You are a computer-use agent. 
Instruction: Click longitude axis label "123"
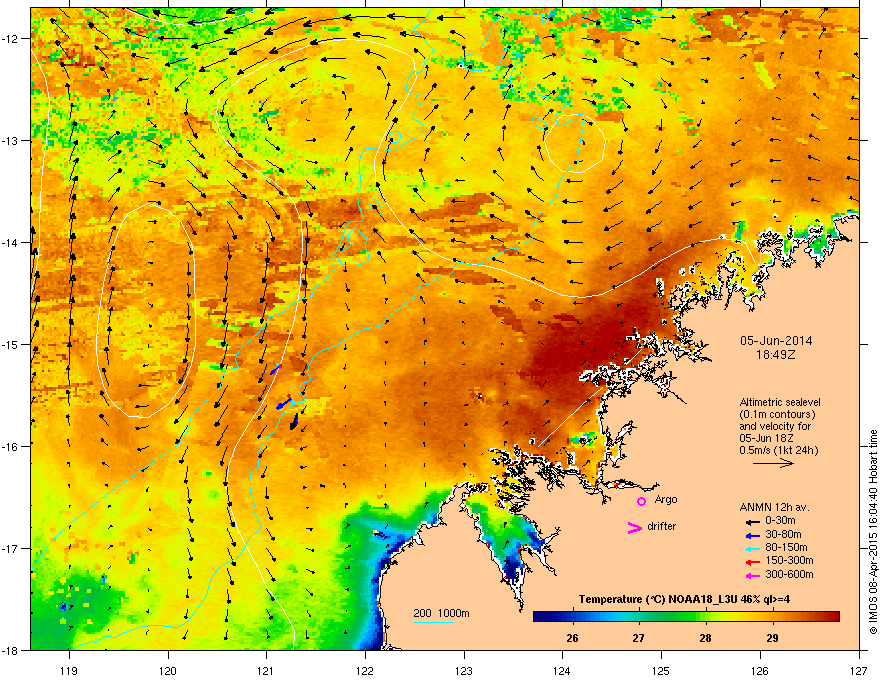coord(464,670)
